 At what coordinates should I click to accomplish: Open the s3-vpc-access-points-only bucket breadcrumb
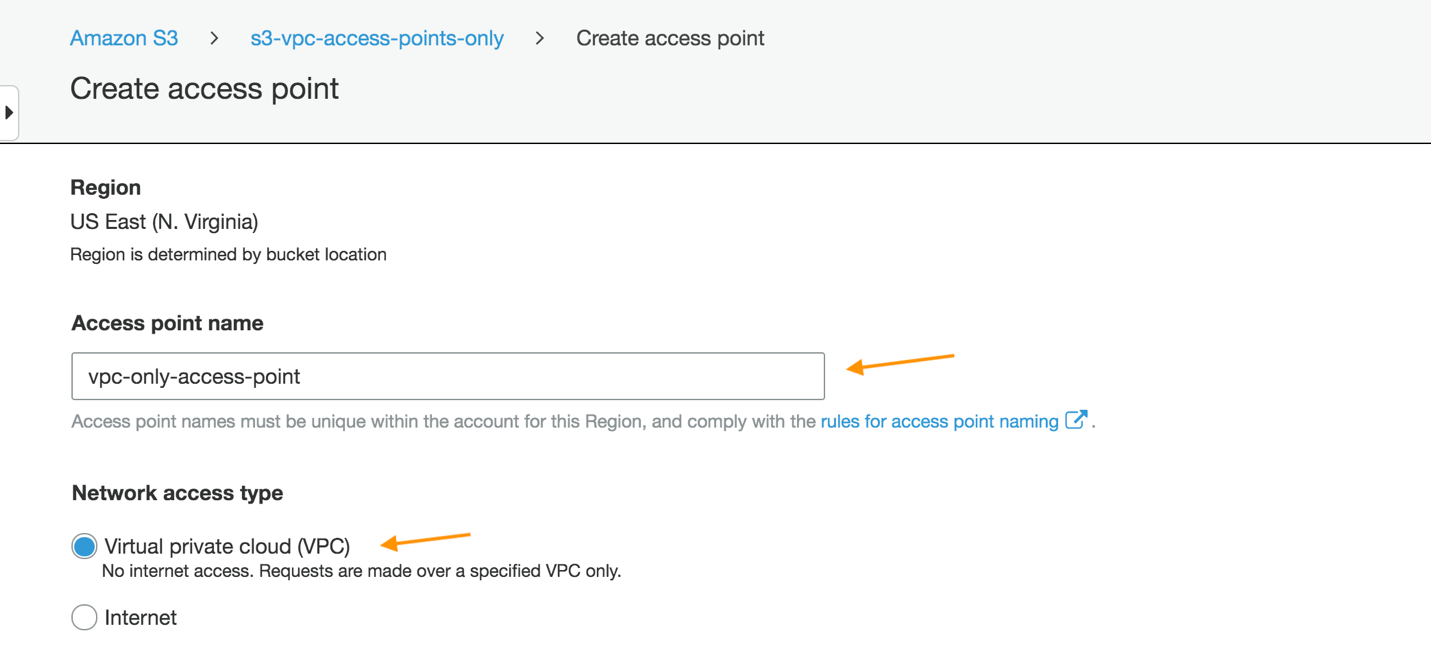pyautogui.click(x=377, y=38)
